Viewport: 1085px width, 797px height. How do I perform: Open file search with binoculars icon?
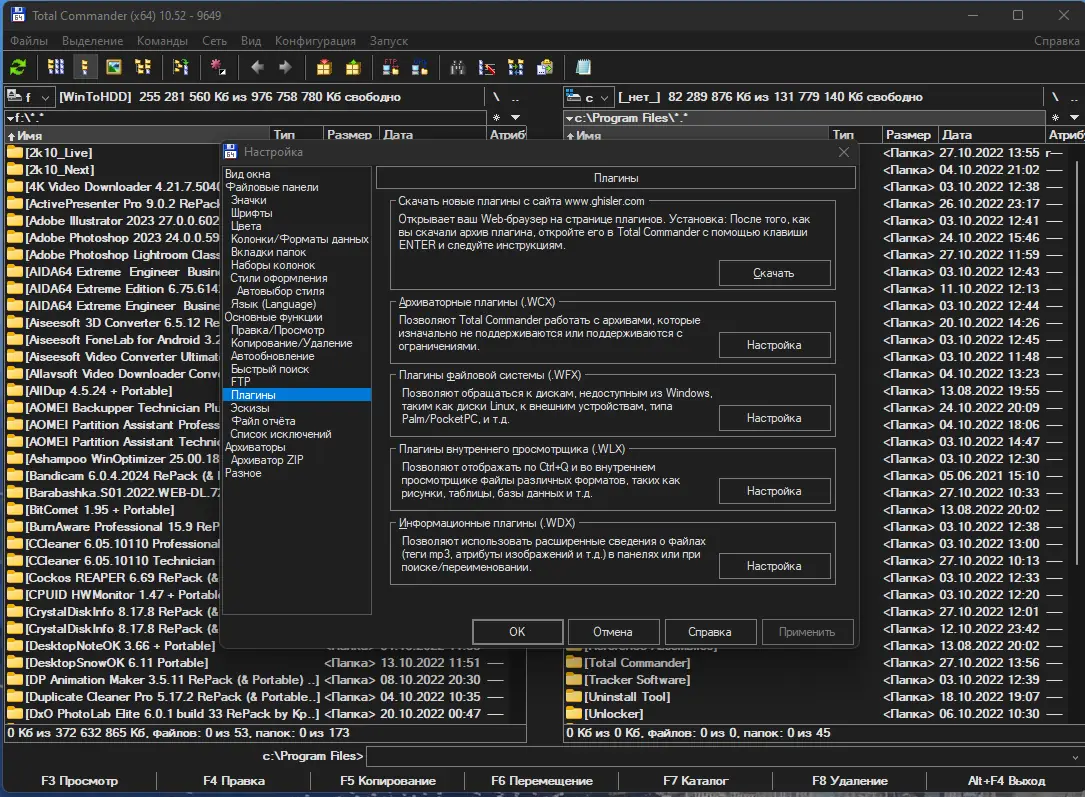click(x=457, y=67)
